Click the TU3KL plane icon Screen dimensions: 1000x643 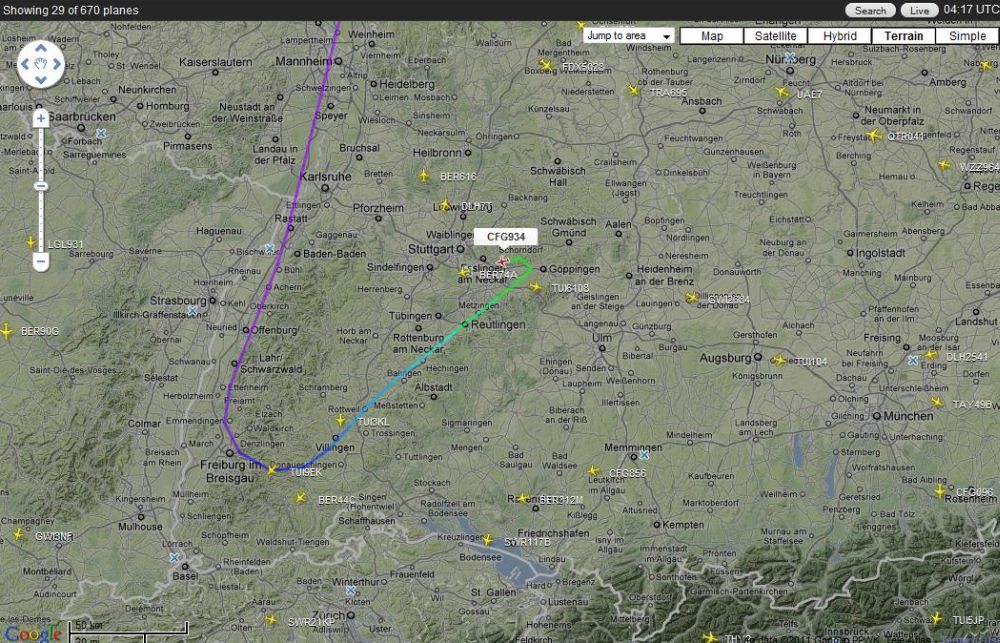341,420
